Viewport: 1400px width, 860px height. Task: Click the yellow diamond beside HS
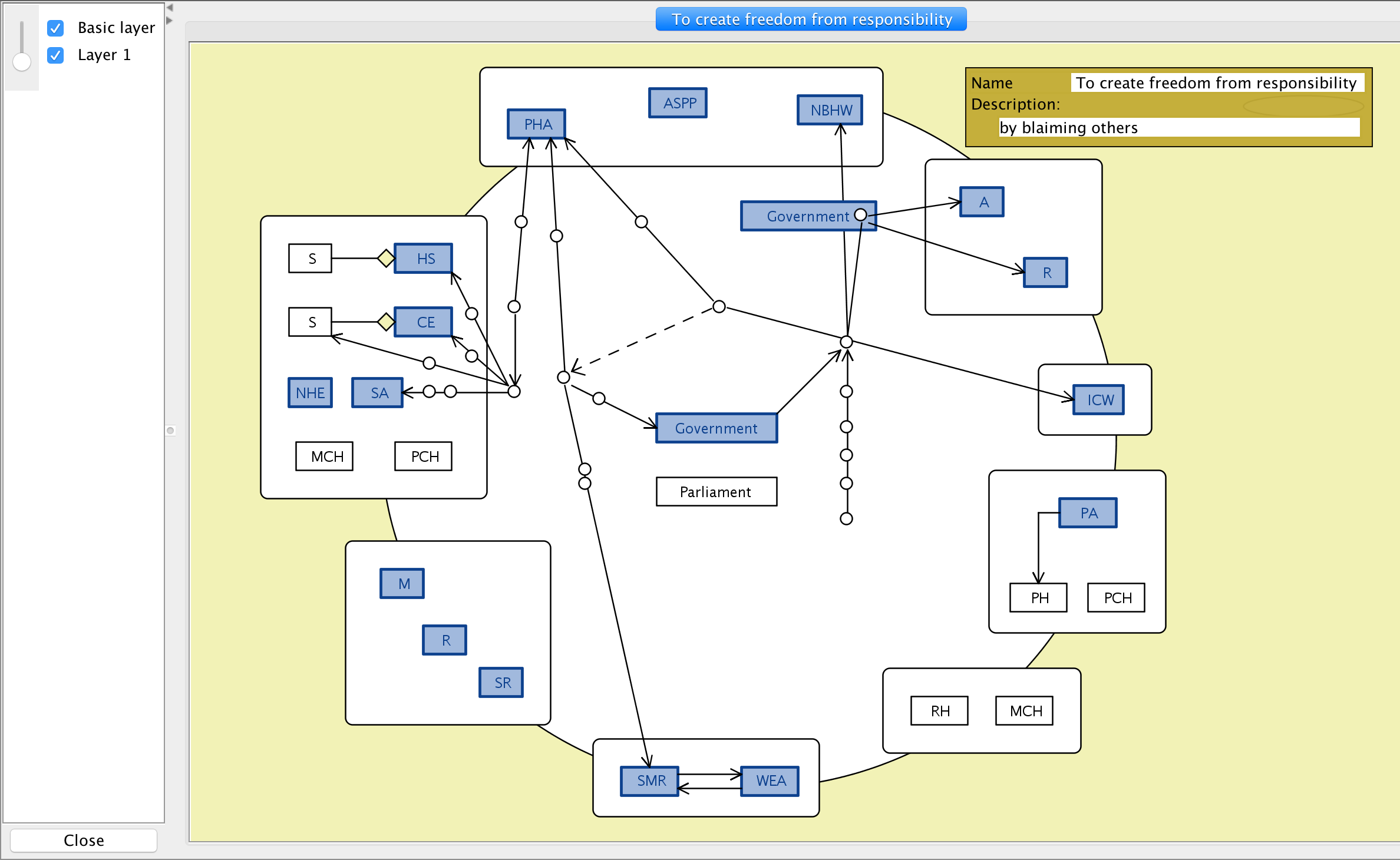click(x=386, y=258)
